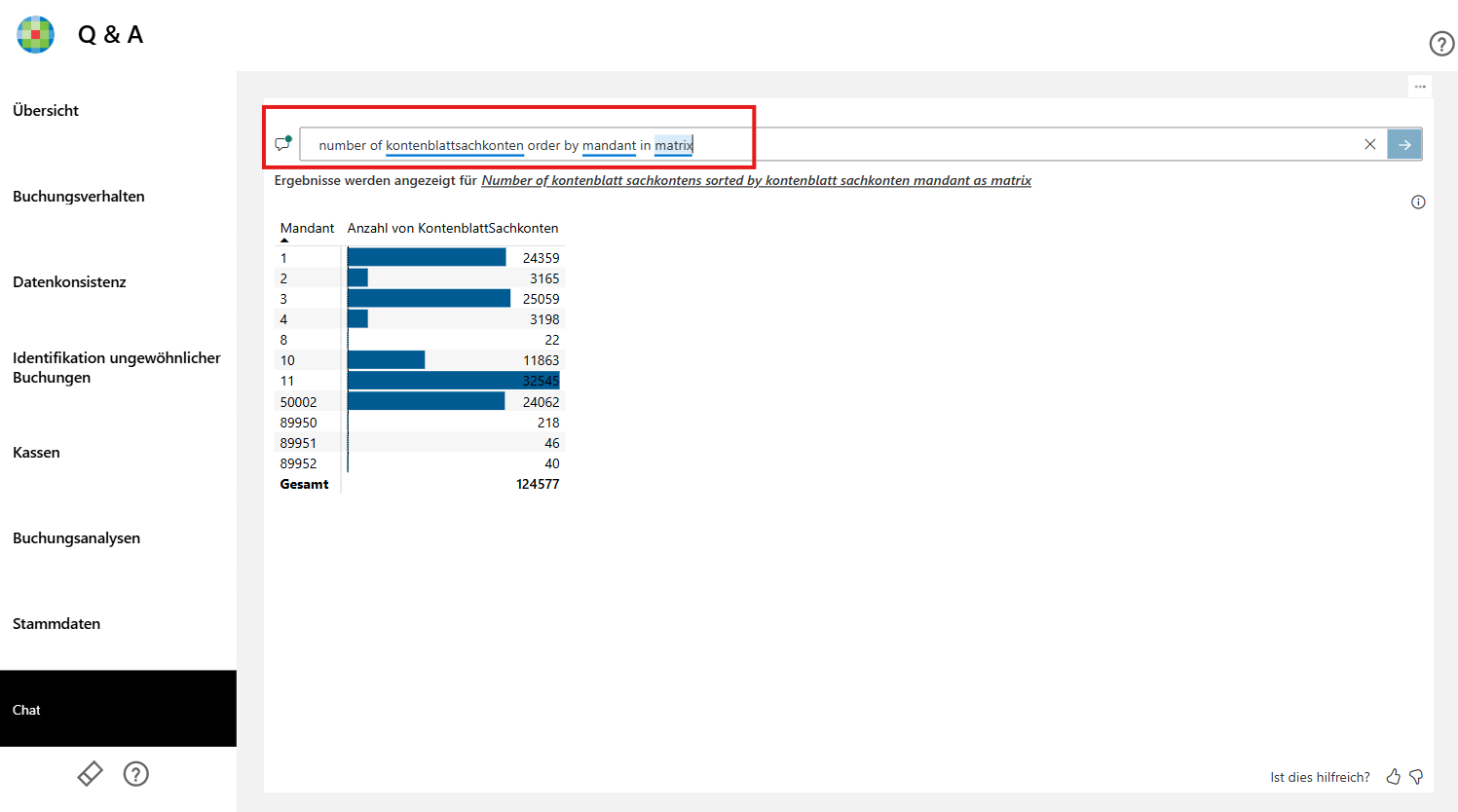Image resolution: width=1458 pixels, height=812 pixels.
Task: Go to the Übersicht page
Action: pyautogui.click(x=46, y=110)
